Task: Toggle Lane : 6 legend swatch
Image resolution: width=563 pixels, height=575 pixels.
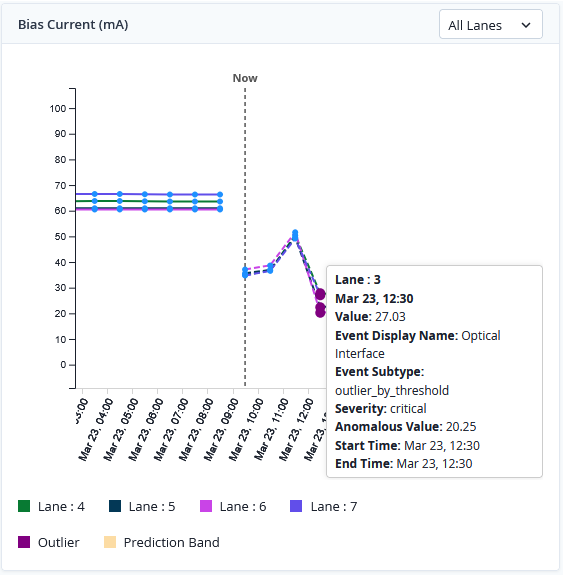Action: tap(206, 506)
